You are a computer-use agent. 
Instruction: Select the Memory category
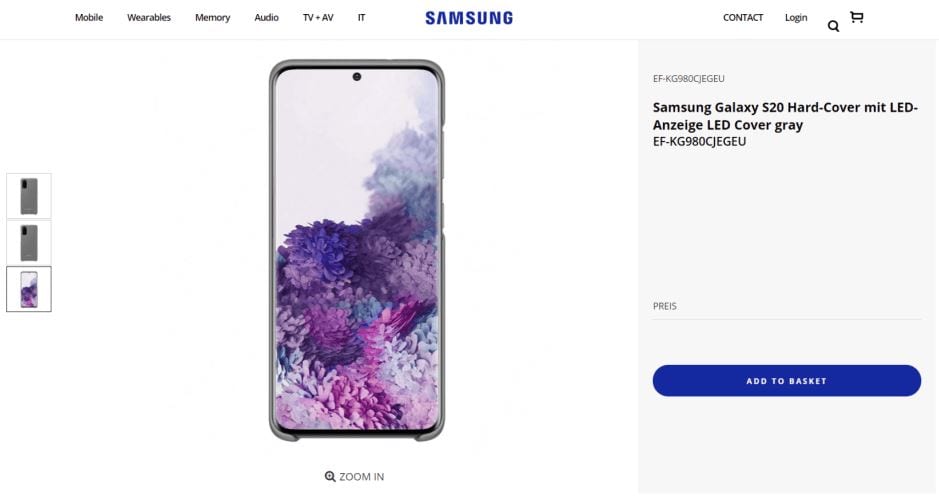(212, 17)
